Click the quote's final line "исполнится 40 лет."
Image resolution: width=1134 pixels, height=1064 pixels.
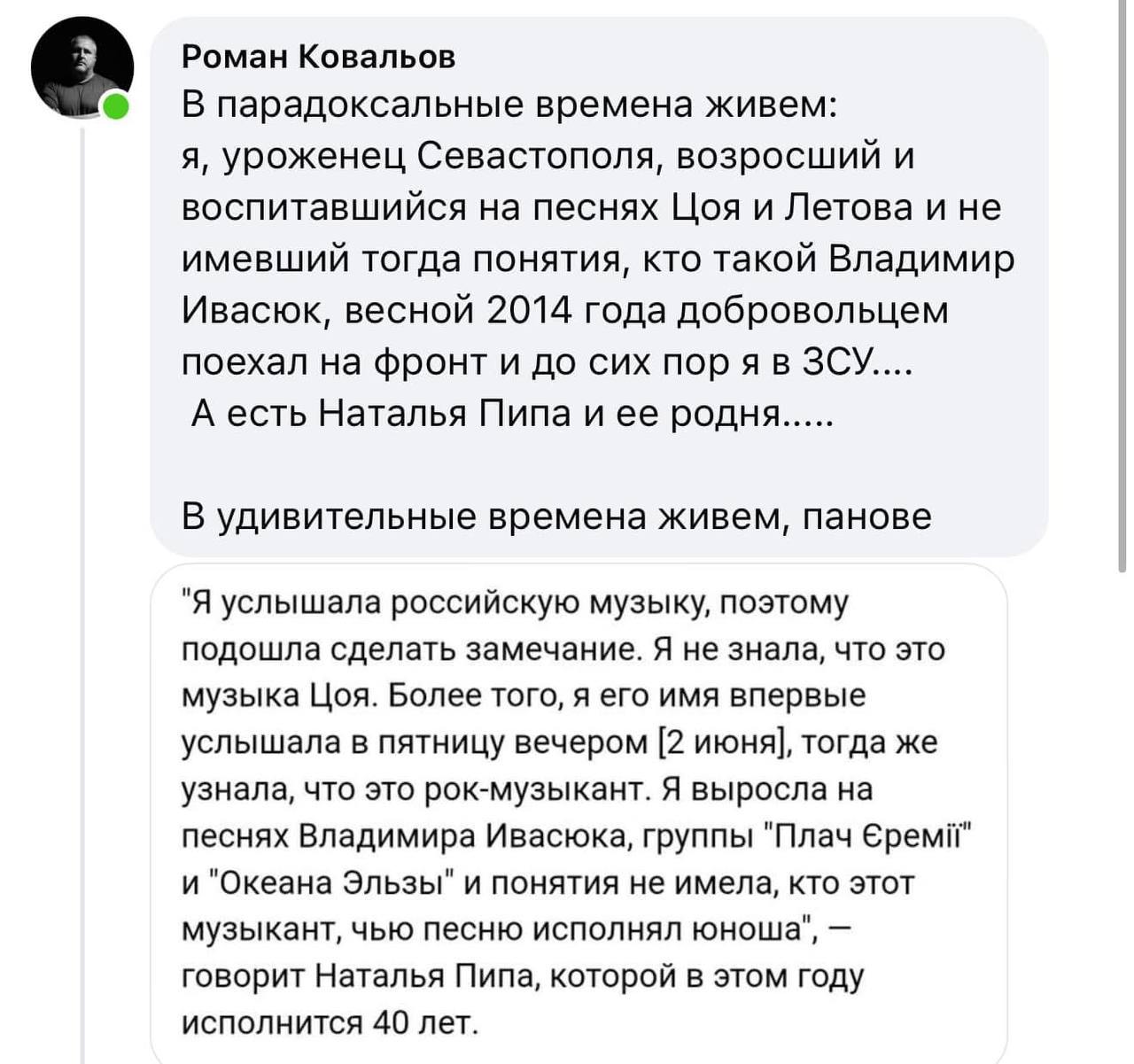[330, 1023]
